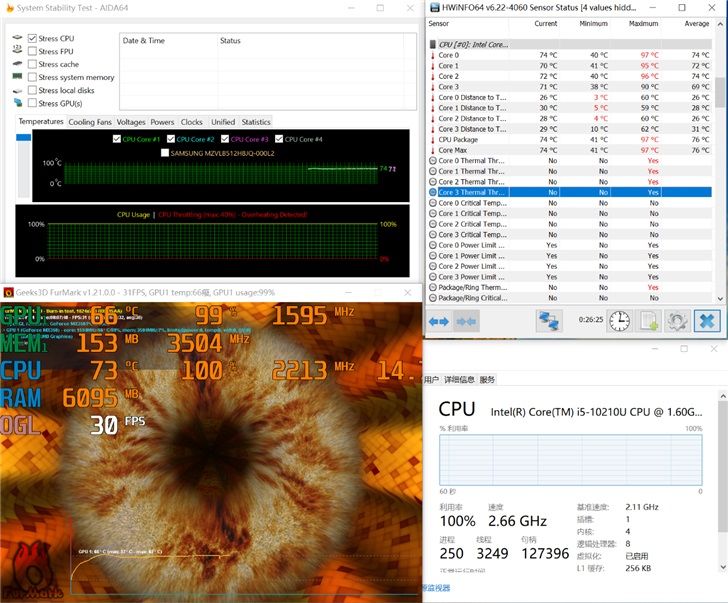This screenshot has height=603, width=728.
Task: Enable the Stress FPU checkbox
Action: point(32,51)
